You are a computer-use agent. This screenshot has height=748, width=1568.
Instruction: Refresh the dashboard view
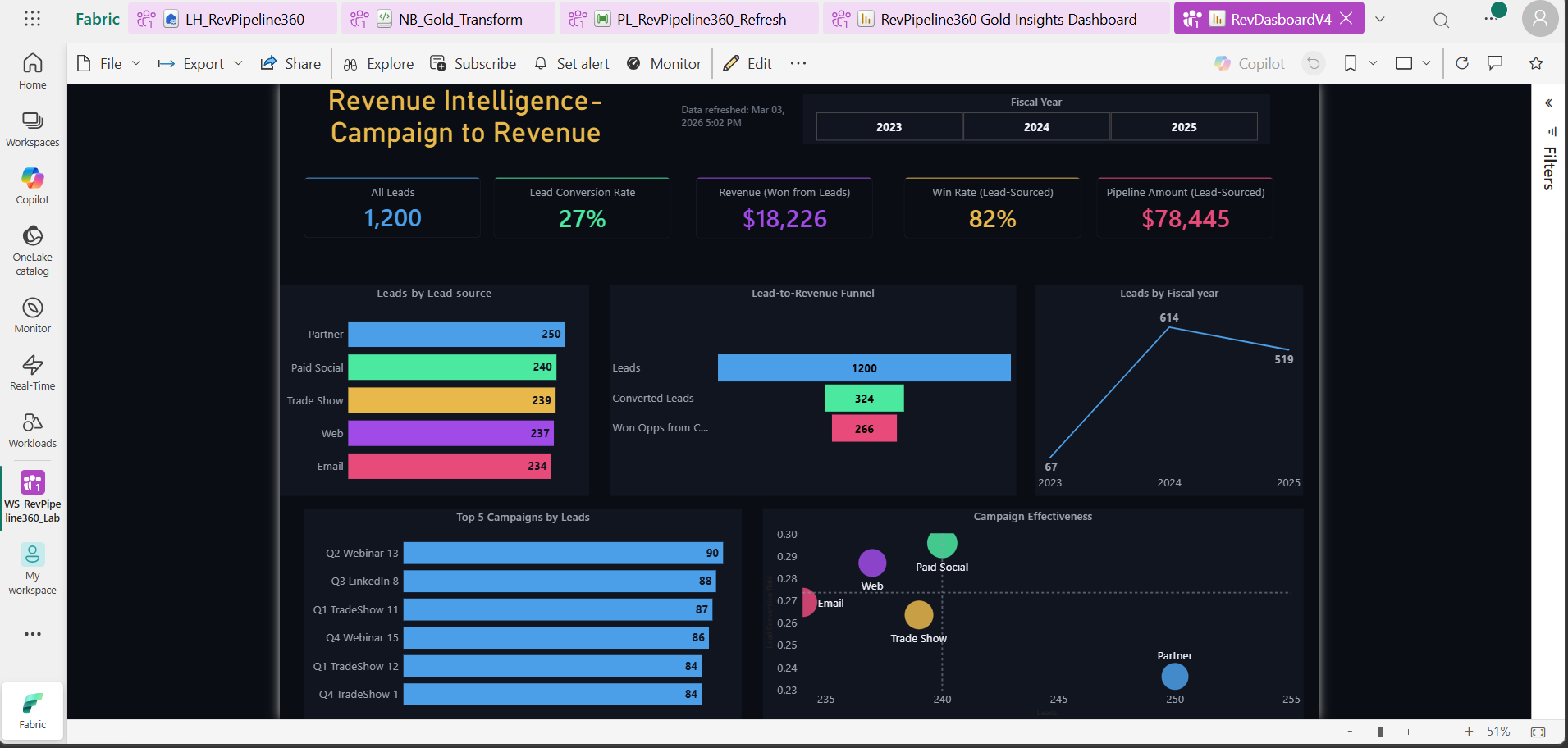1462,63
